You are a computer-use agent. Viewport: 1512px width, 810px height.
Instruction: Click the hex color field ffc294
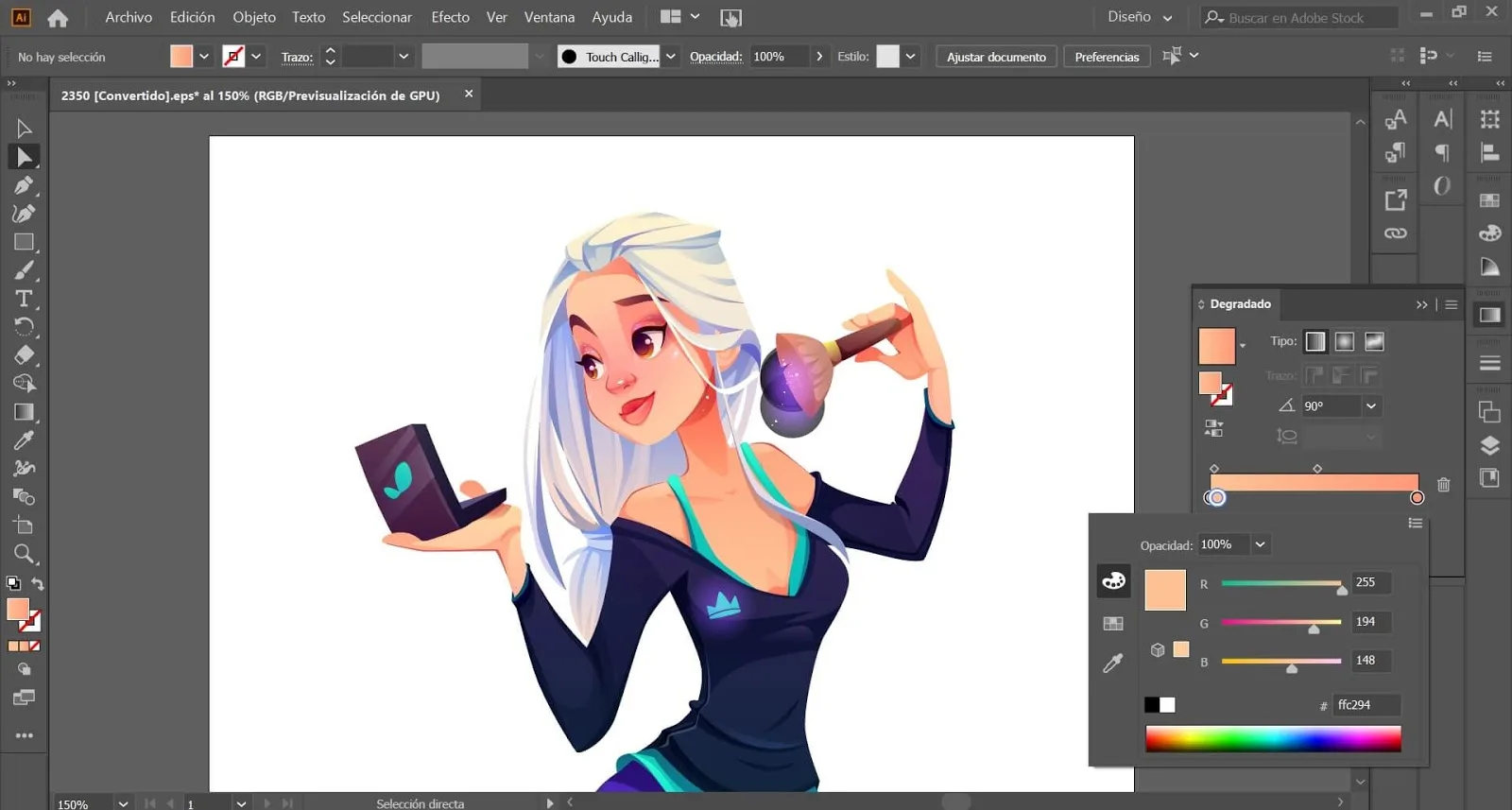coord(1366,705)
